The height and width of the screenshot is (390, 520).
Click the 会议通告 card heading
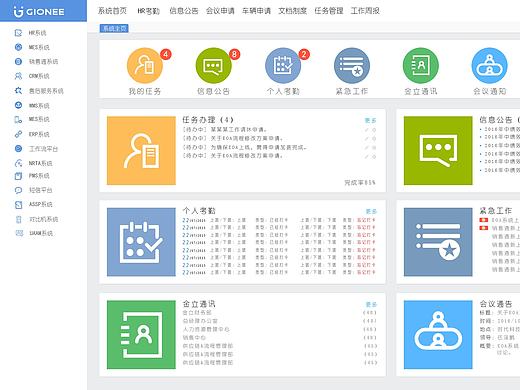pyautogui.click(x=496, y=304)
